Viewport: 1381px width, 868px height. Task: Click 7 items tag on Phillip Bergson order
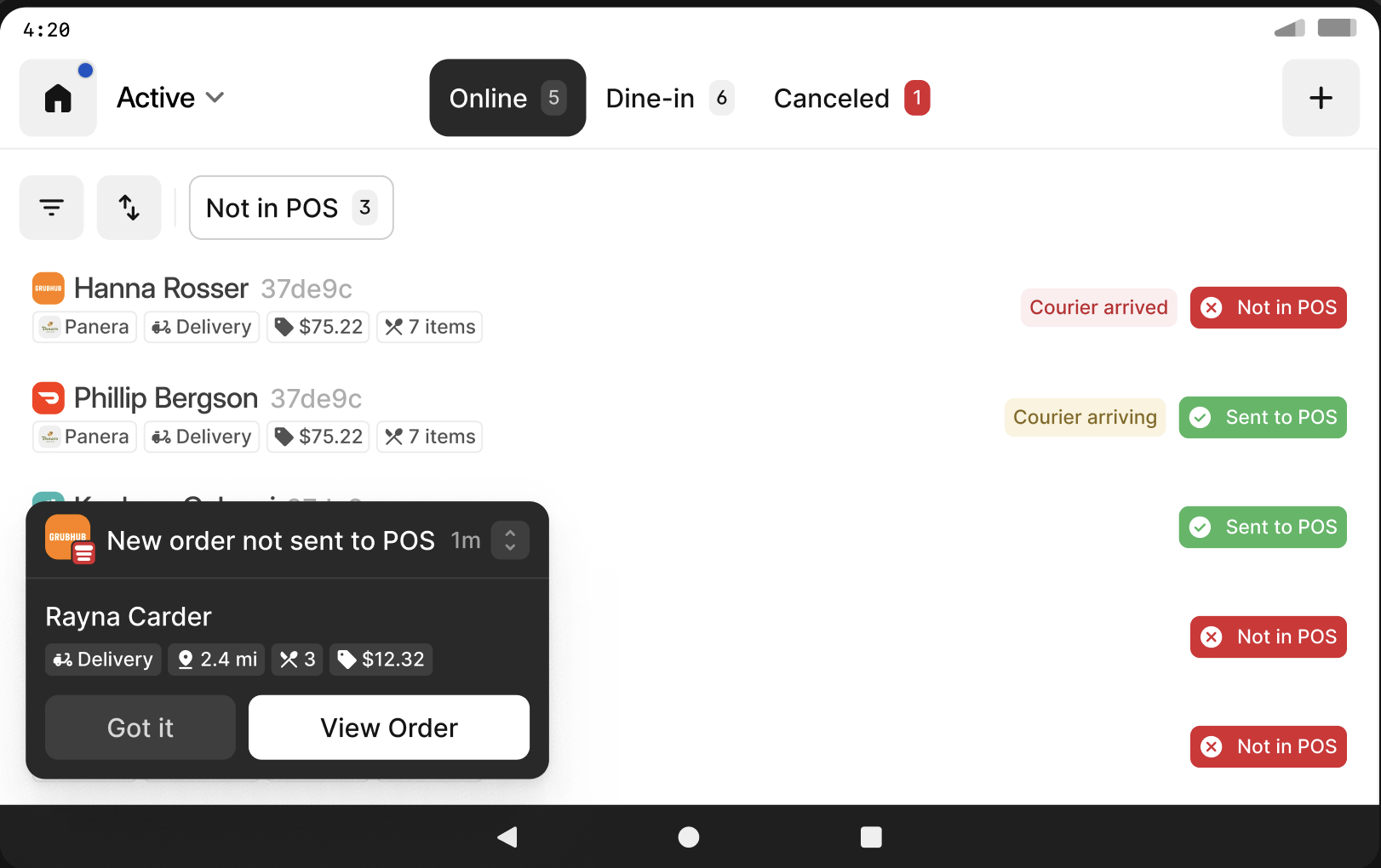pyautogui.click(x=429, y=437)
